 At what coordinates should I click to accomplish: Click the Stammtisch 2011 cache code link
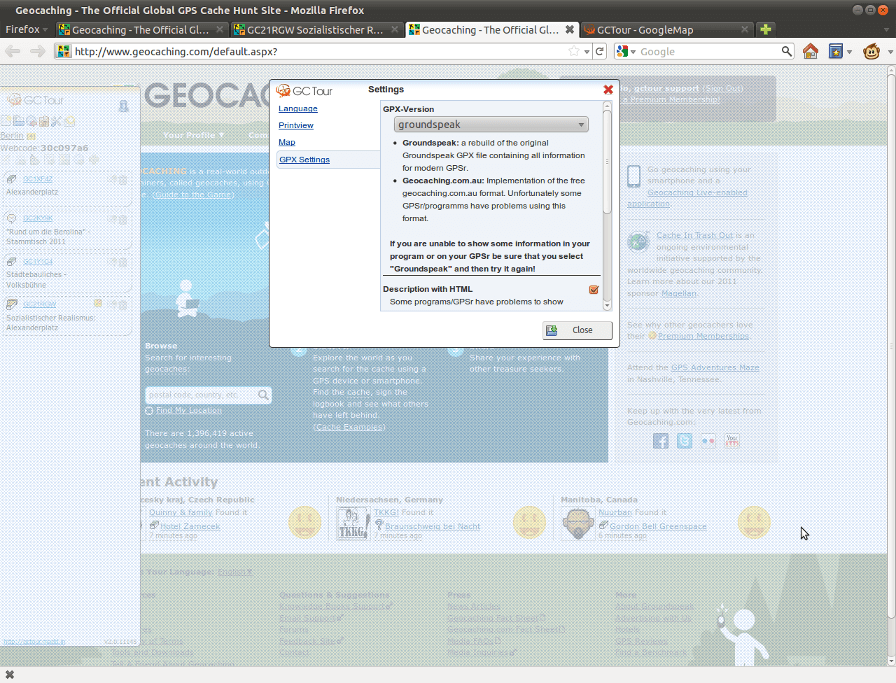[37, 218]
